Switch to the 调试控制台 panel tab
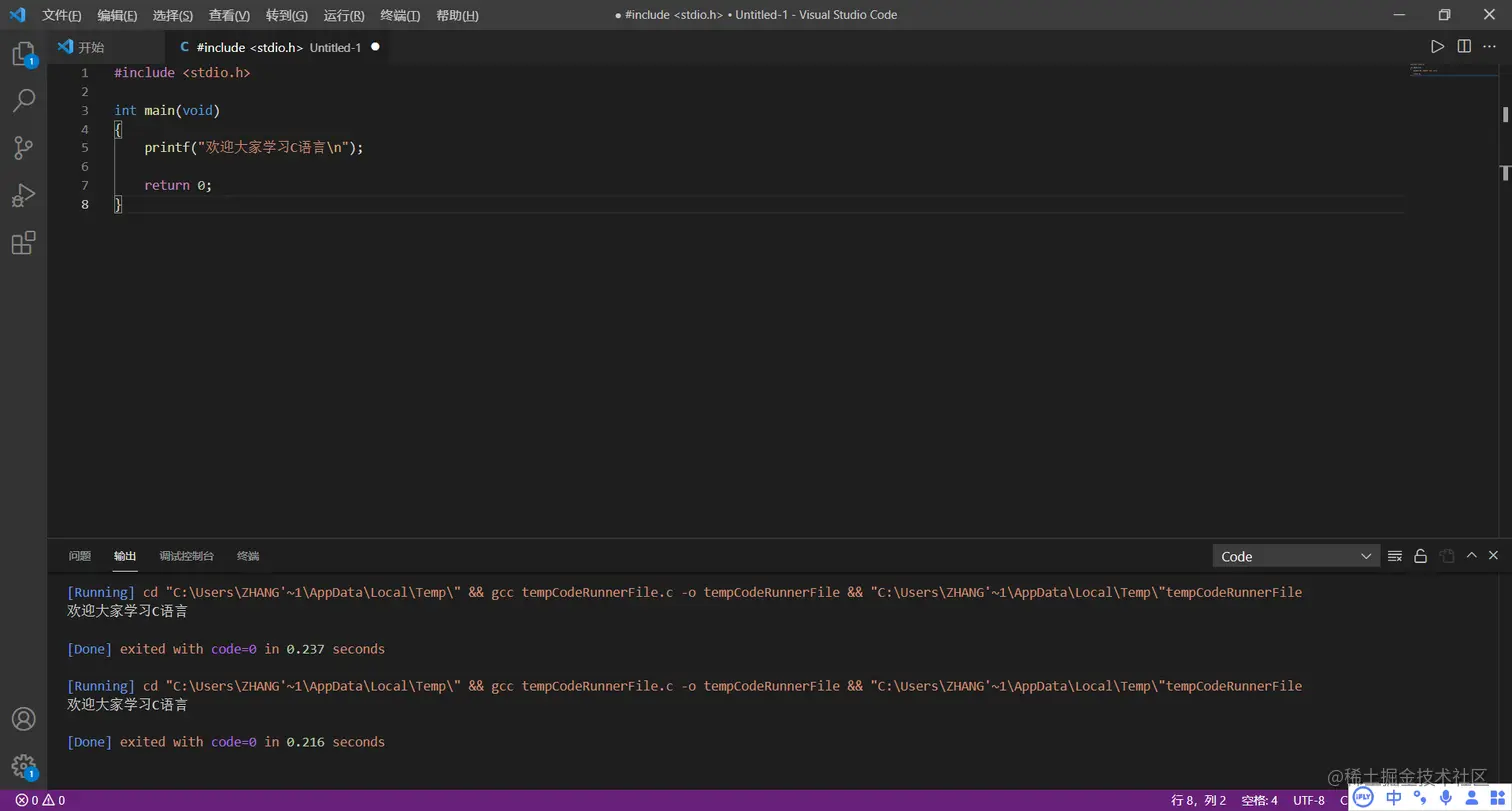 click(186, 556)
